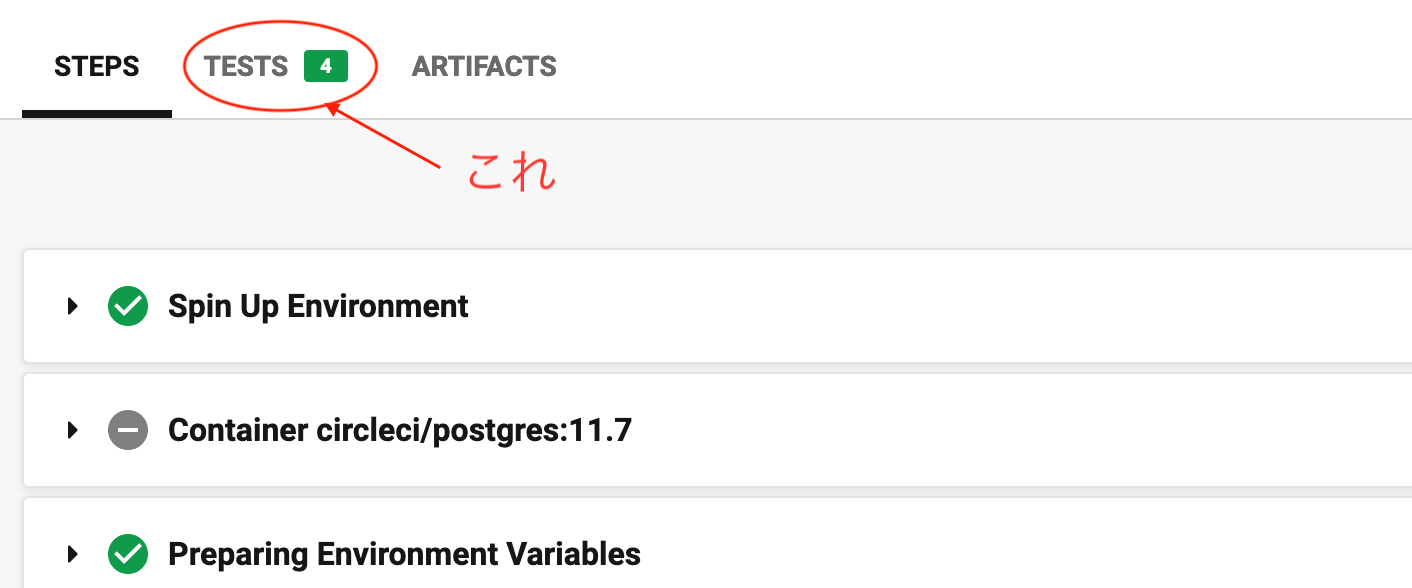The width and height of the screenshot is (1412, 588).
Task: Click the green test count badge showing 4
Action: 326,67
